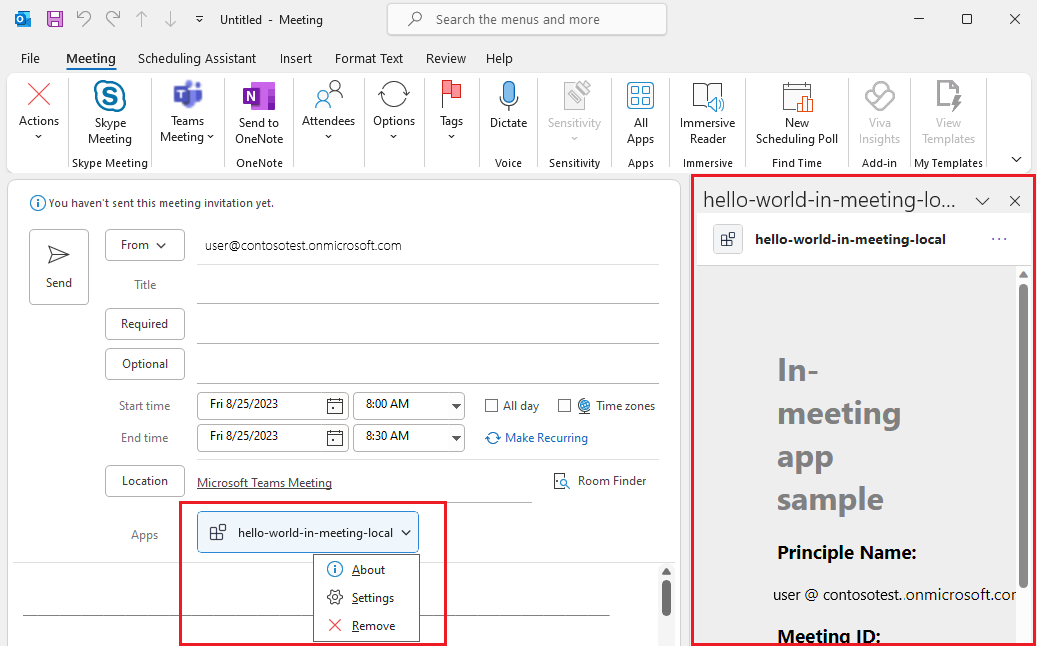
Task: Click the app icon in side panel header
Action: [x=727, y=239]
